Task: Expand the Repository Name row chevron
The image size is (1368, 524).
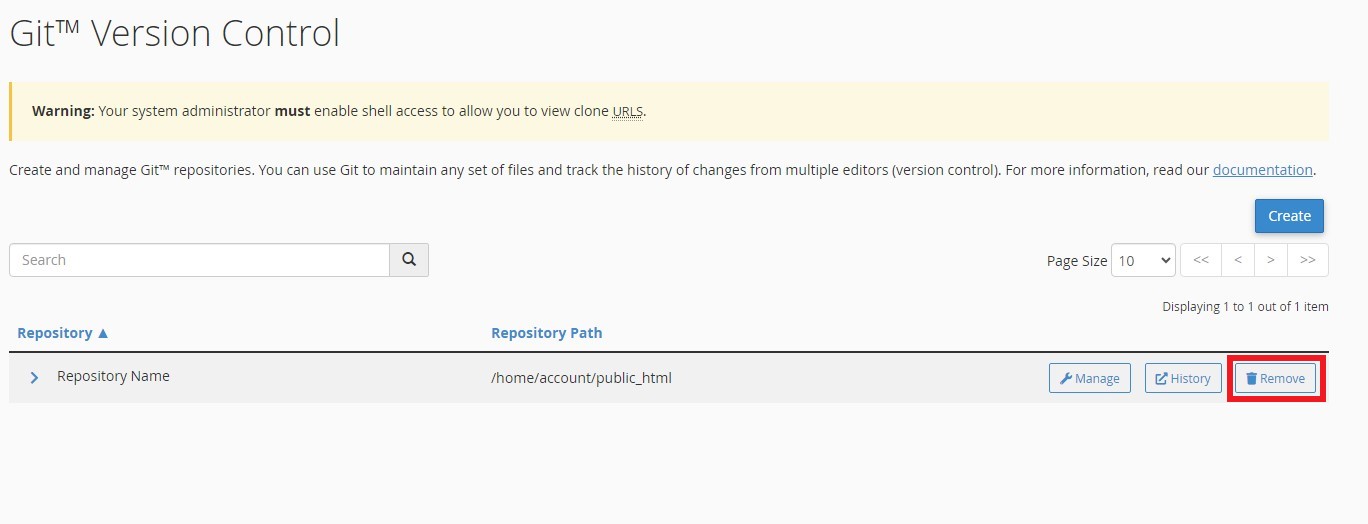Action: tap(34, 378)
